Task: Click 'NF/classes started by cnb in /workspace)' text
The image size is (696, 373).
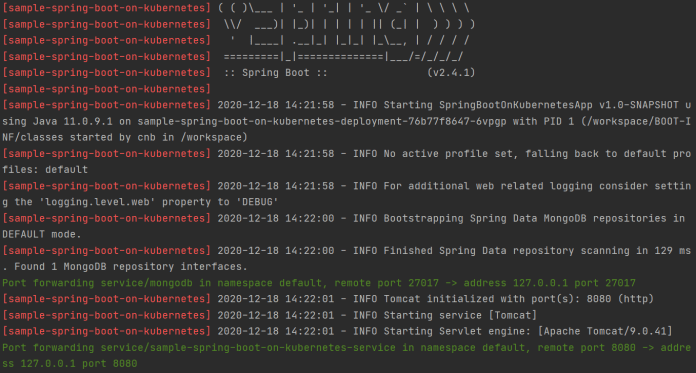Action: (x=125, y=137)
